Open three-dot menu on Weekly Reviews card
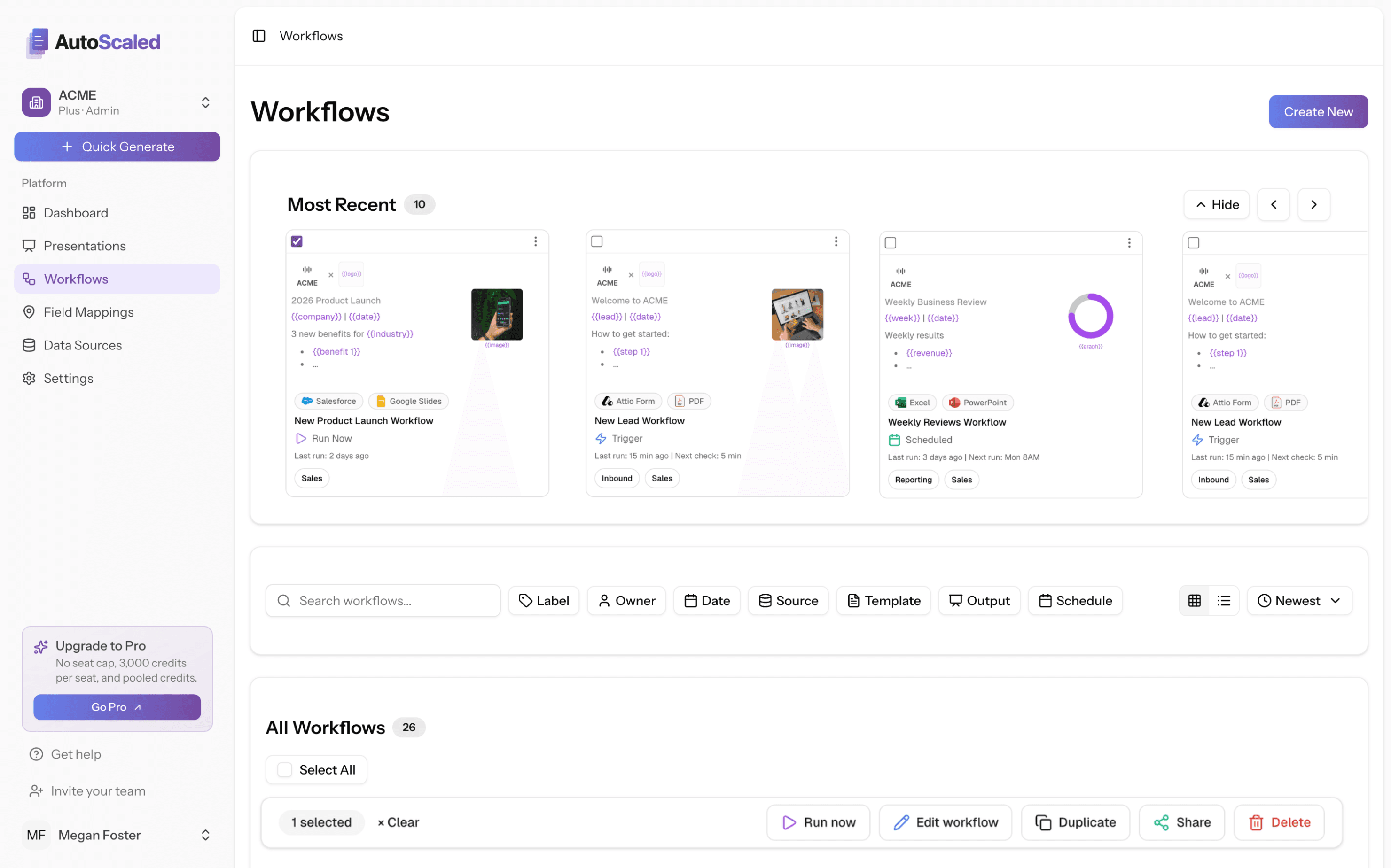The image size is (1391, 868). click(x=1129, y=243)
